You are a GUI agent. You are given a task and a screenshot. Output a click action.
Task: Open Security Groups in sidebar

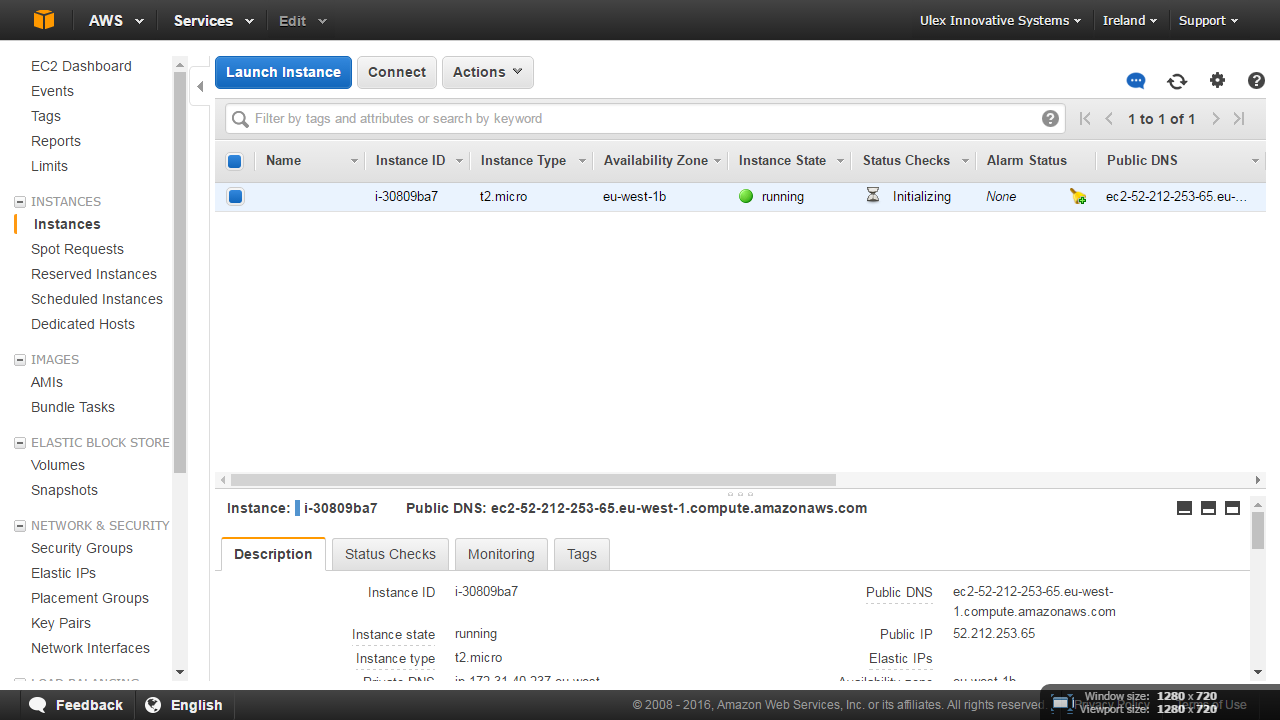point(82,548)
